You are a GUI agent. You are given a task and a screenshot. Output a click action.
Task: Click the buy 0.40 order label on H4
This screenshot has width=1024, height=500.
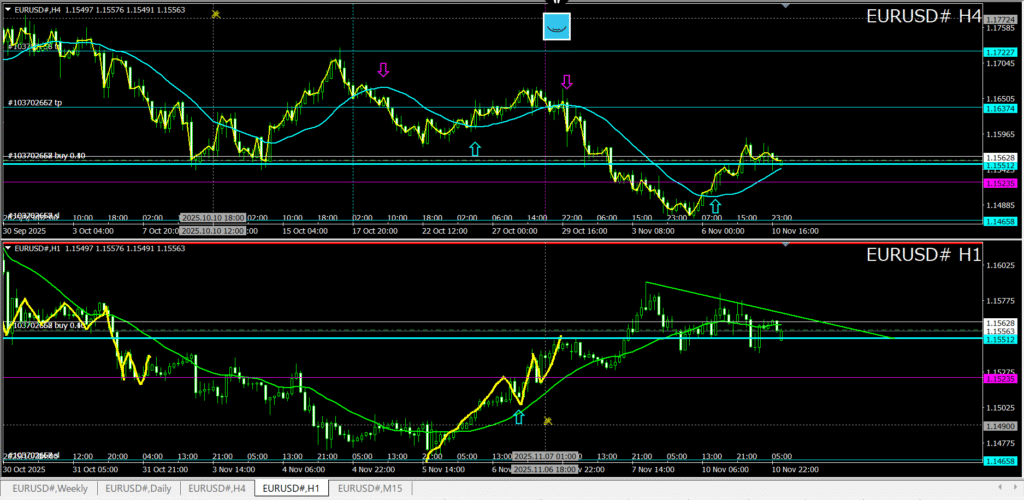47,155
